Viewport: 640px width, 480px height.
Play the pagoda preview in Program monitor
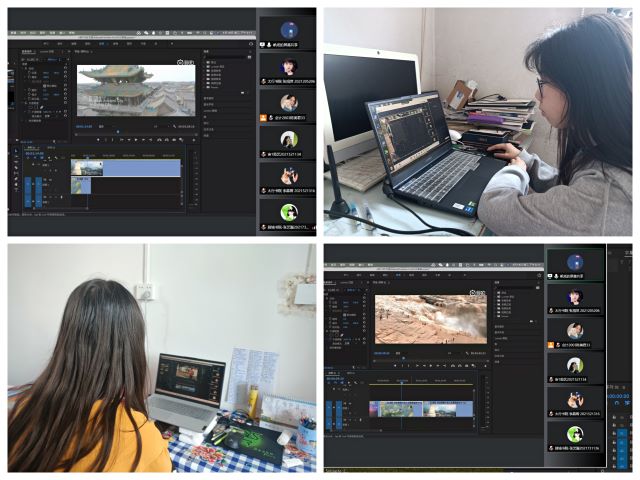click(136, 140)
